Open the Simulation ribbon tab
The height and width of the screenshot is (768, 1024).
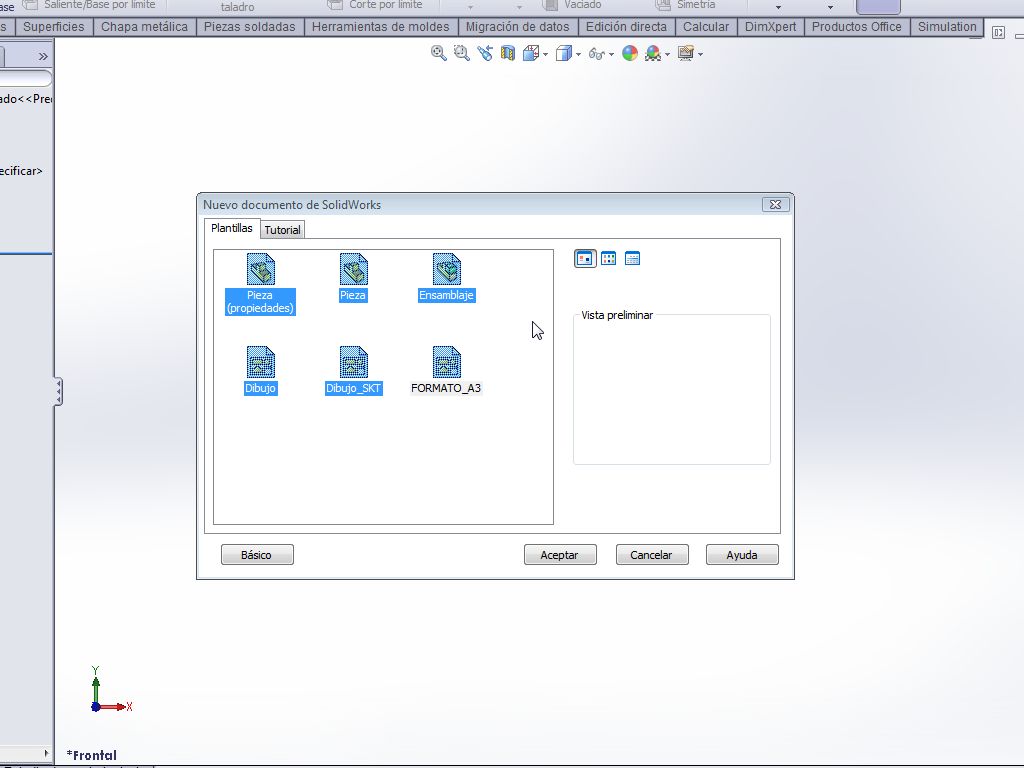pos(947,27)
